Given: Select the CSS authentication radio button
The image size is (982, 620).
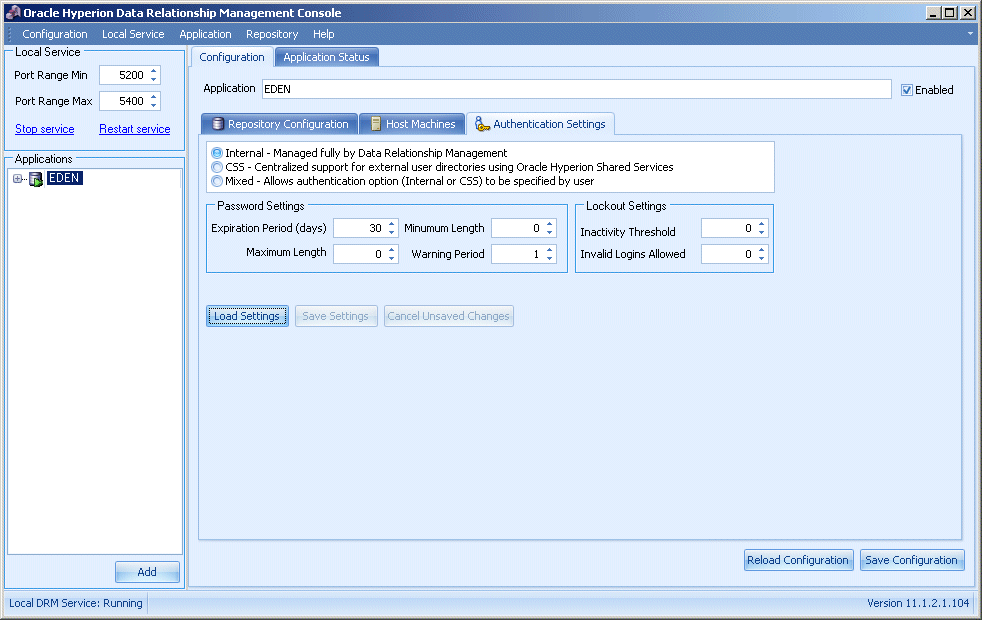Looking at the screenshot, I should tap(217, 167).
